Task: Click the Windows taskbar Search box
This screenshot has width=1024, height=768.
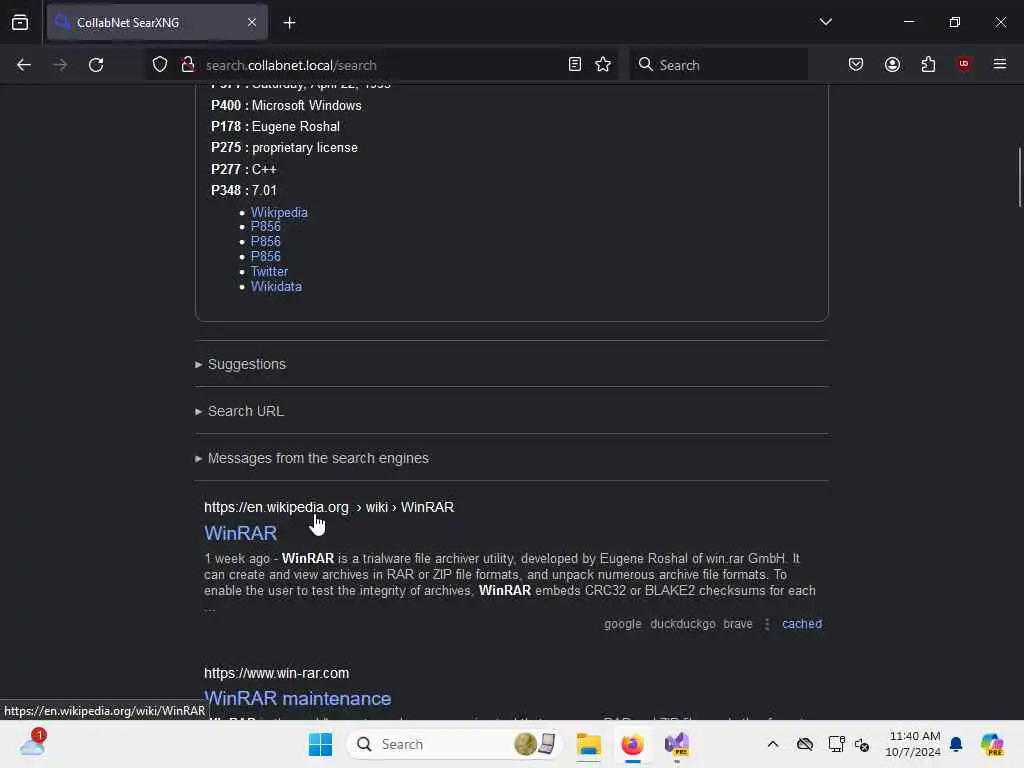Action: click(455, 744)
